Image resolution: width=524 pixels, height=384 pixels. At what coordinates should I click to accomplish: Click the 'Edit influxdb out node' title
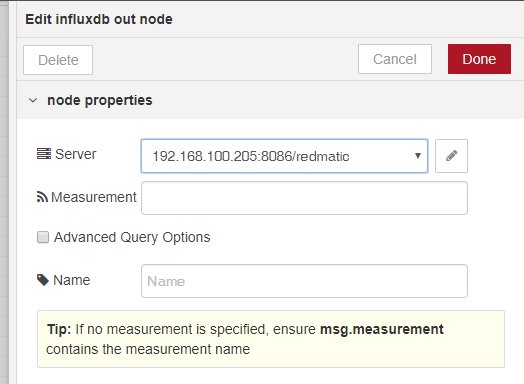(x=99, y=19)
